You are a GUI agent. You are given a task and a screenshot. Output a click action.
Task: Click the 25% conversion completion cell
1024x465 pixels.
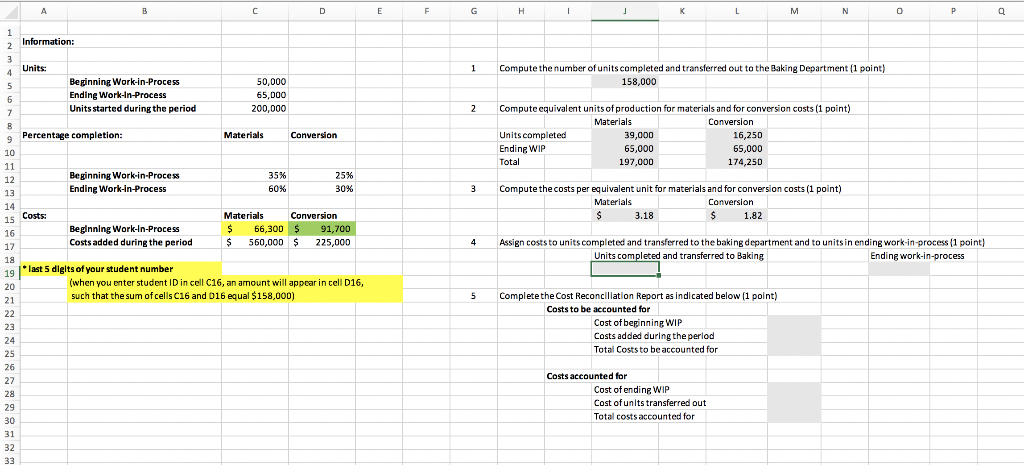click(x=321, y=175)
